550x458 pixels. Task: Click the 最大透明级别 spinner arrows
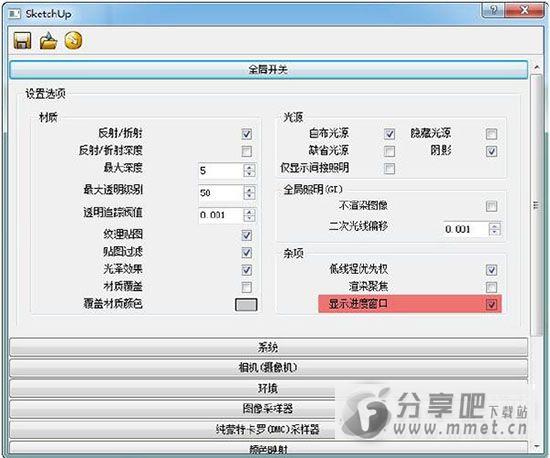pyautogui.click(x=249, y=193)
